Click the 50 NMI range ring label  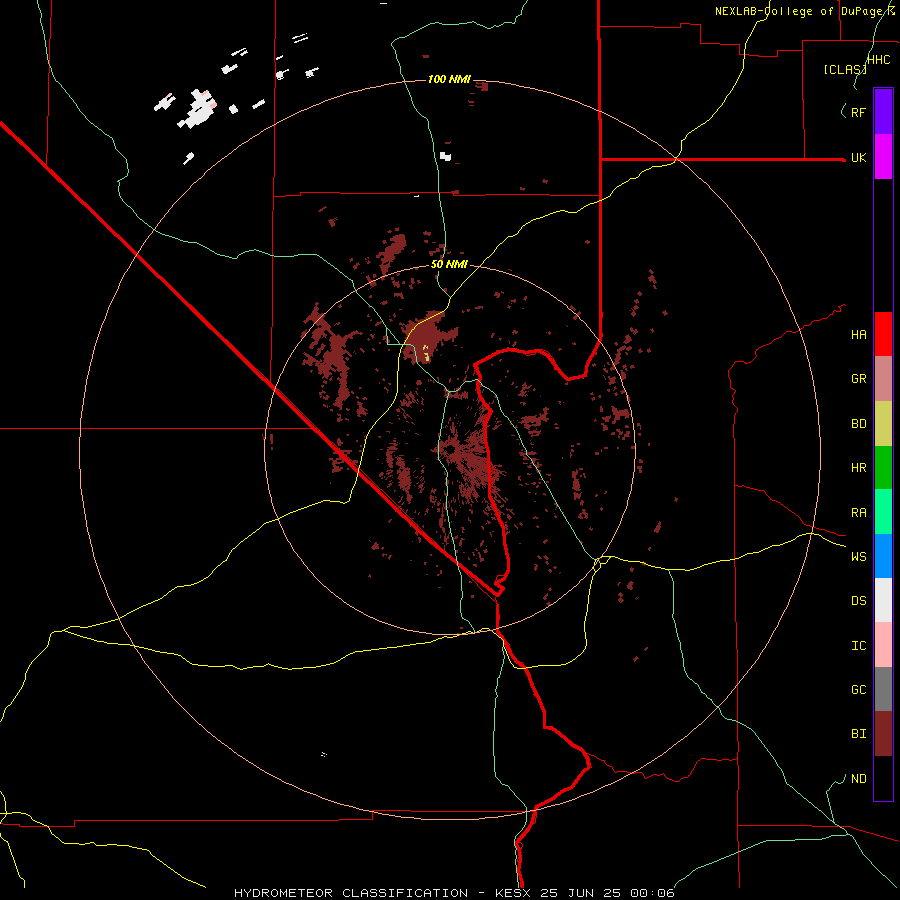pos(449,264)
